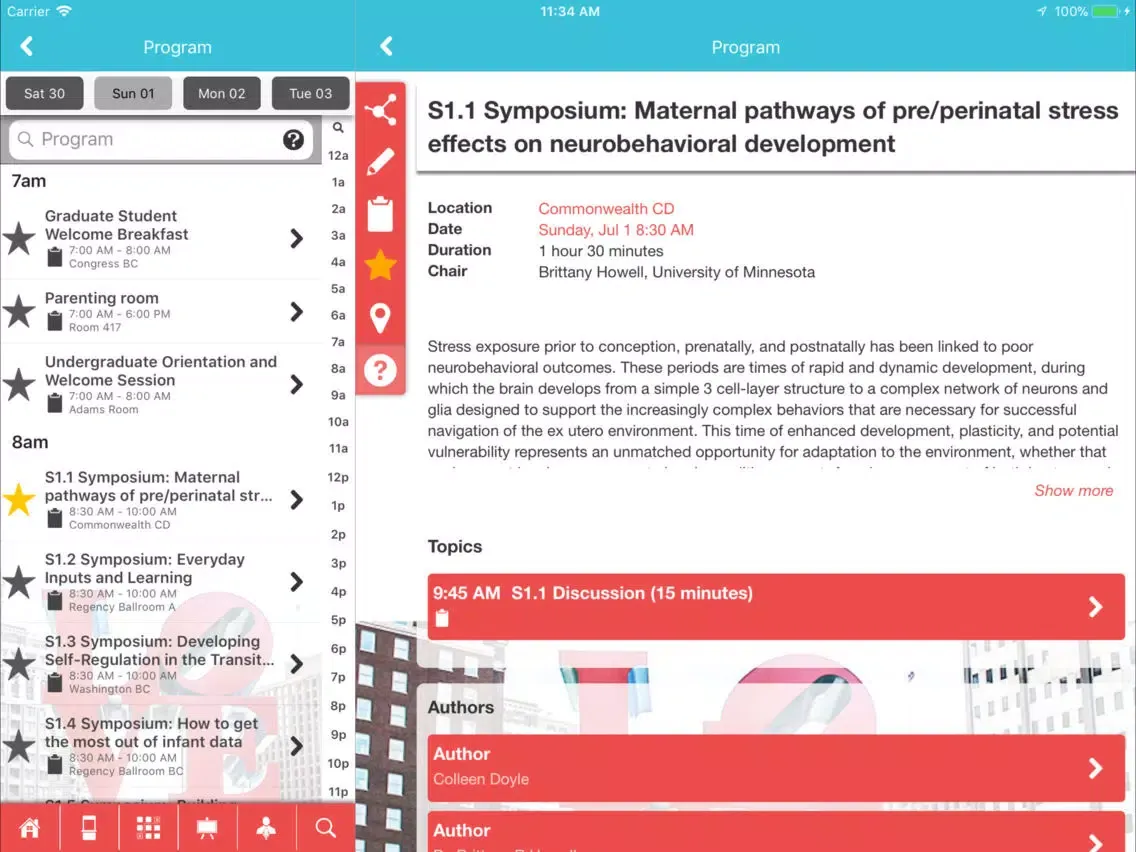Tap the 7am time header
1136x852 pixels.
coord(29,180)
